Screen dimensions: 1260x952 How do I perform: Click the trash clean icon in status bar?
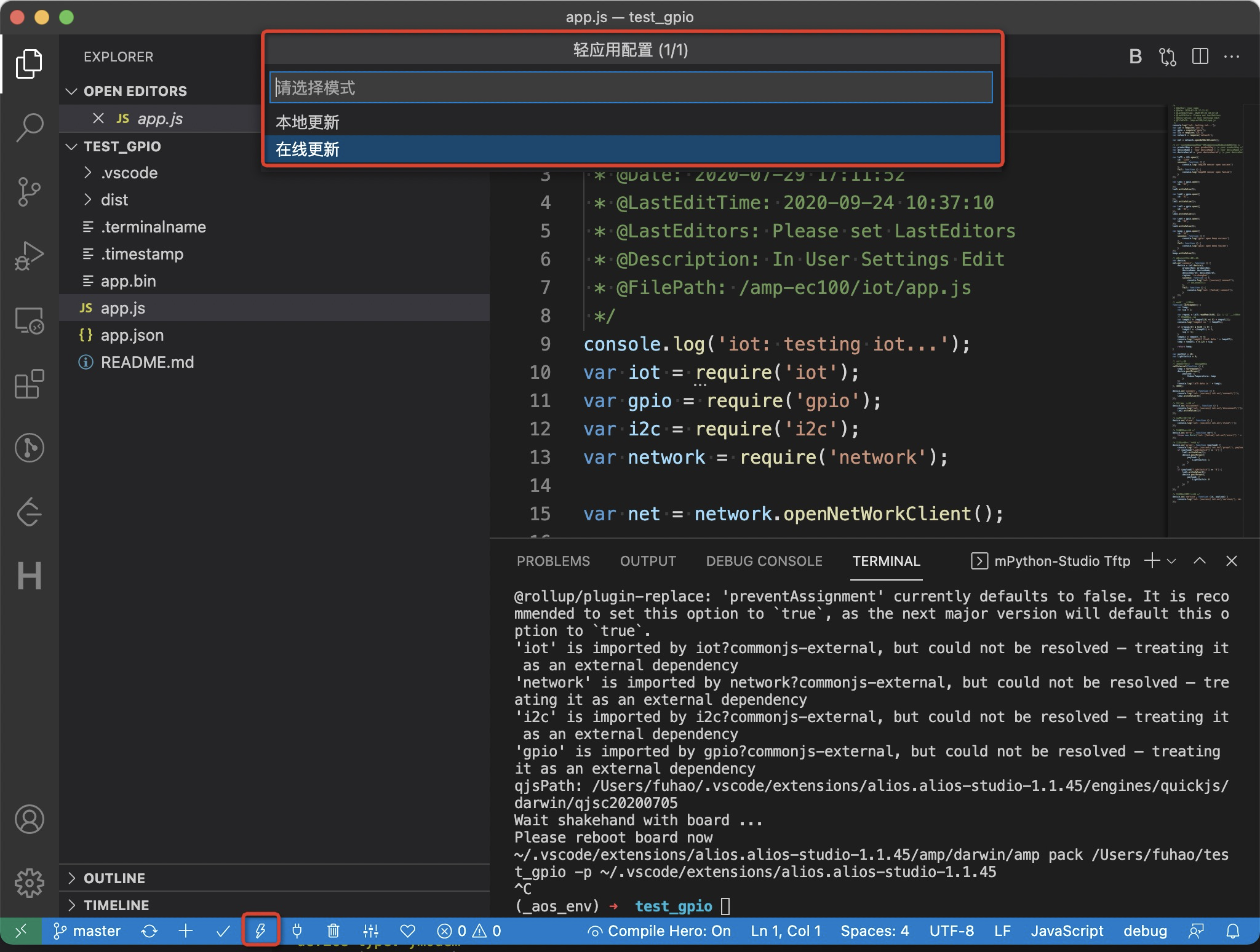pyautogui.click(x=333, y=931)
